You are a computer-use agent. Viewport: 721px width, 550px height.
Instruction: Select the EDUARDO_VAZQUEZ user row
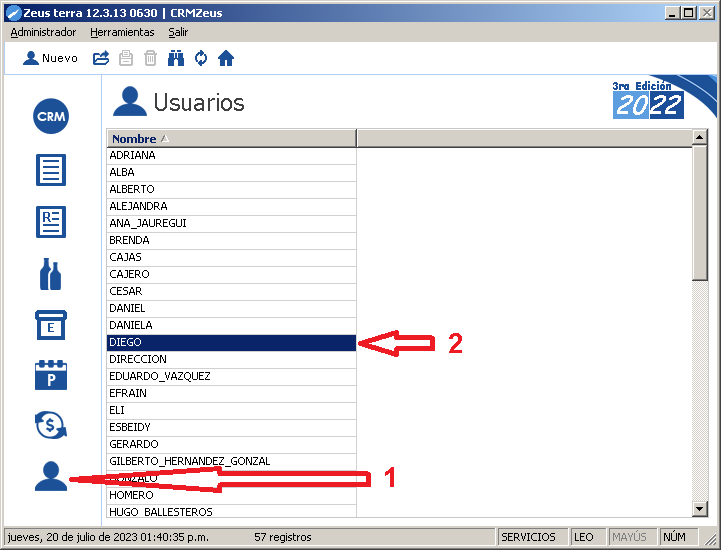(232, 377)
